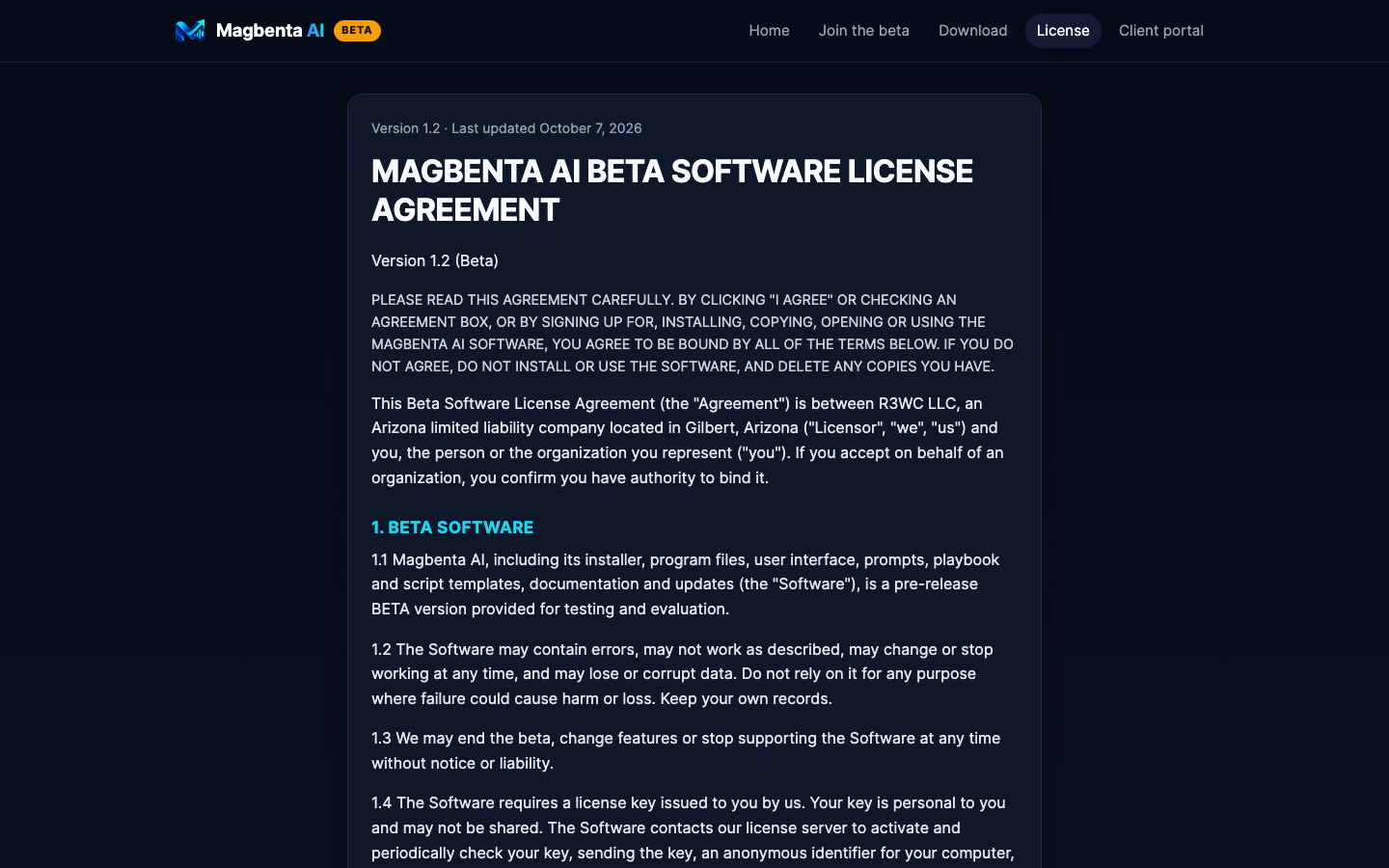1389x868 pixels.
Task: Go to the Home nav link
Action: (x=769, y=31)
